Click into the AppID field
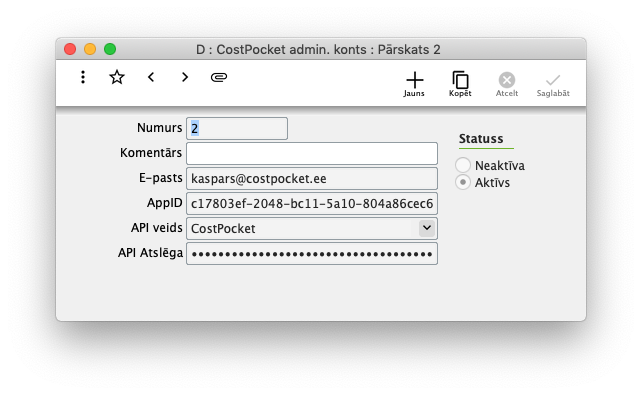The image size is (642, 395). click(312, 203)
